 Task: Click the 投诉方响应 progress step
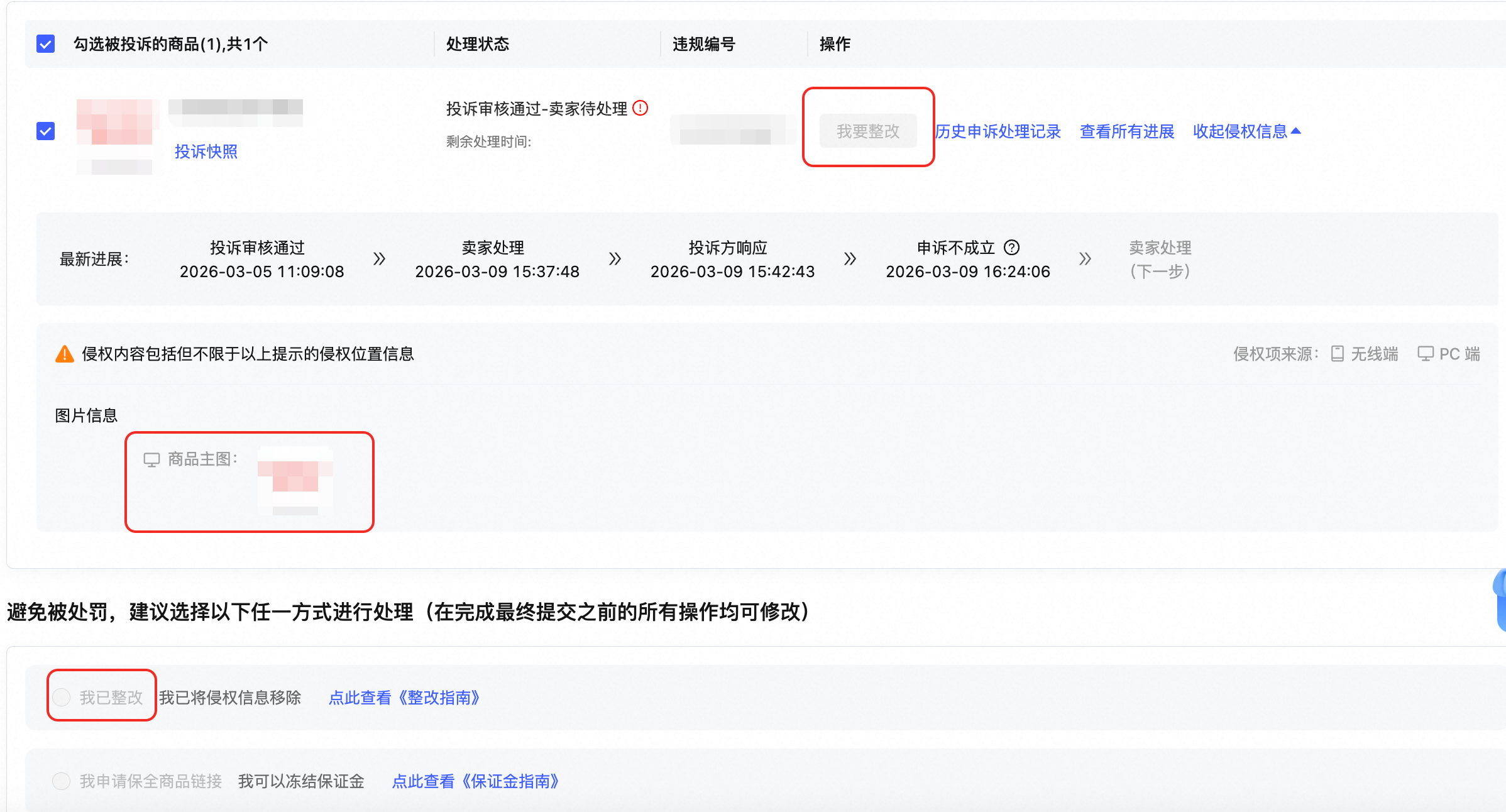click(732, 260)
